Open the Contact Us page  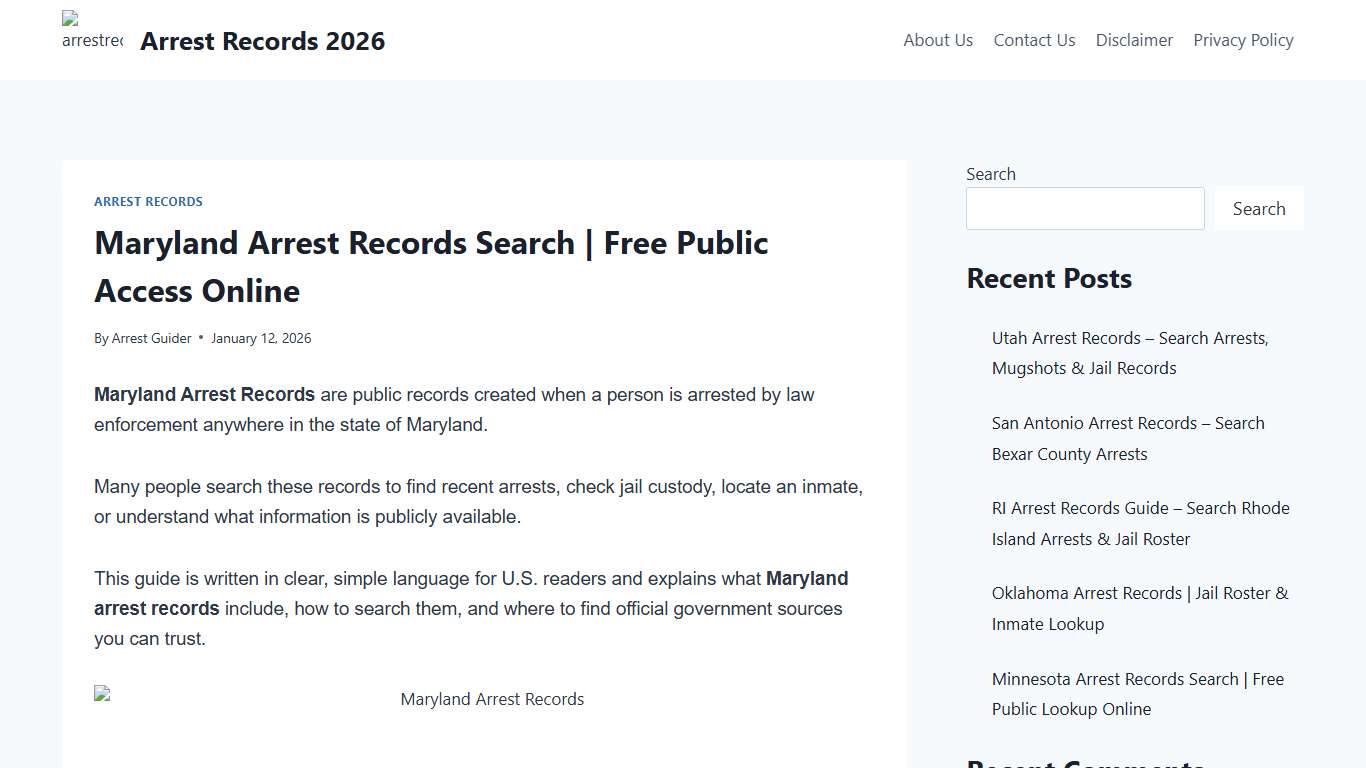coord(1034,40)
